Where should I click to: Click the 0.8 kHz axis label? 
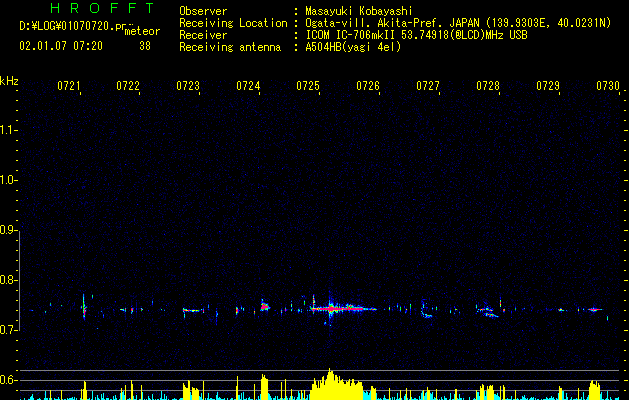click(x=8, y=280)
